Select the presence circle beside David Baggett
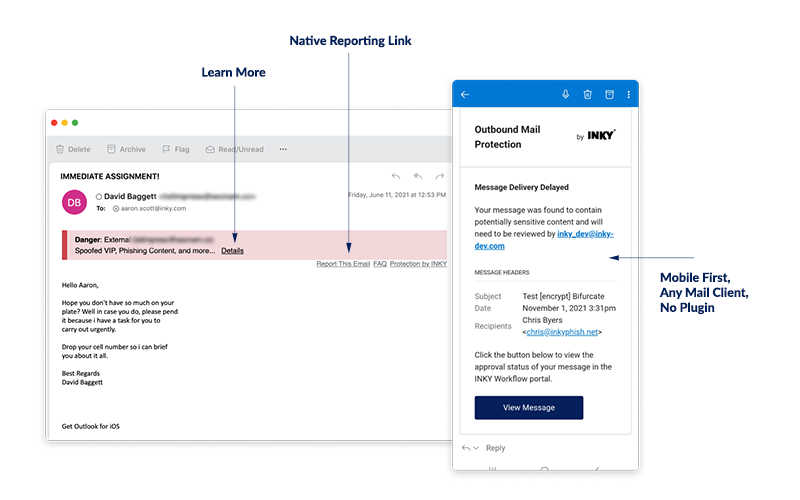The width and height of the screenshot is (800, 500). point(99,196)
